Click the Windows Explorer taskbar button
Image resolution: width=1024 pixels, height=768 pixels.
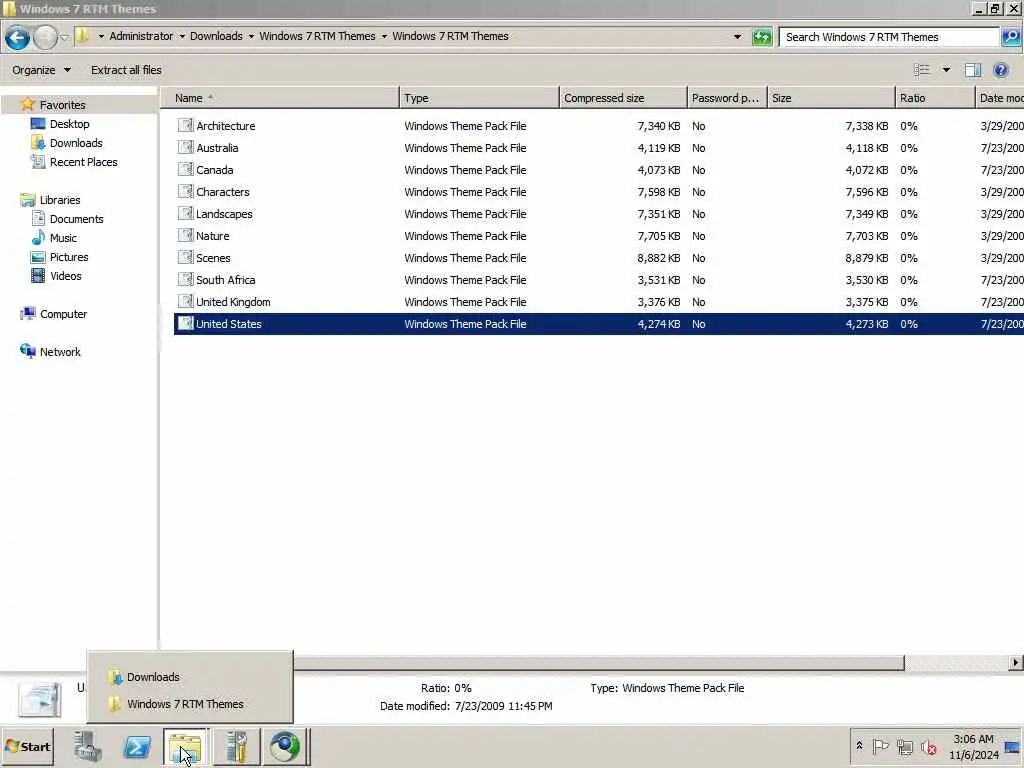(x=185, y=746)
